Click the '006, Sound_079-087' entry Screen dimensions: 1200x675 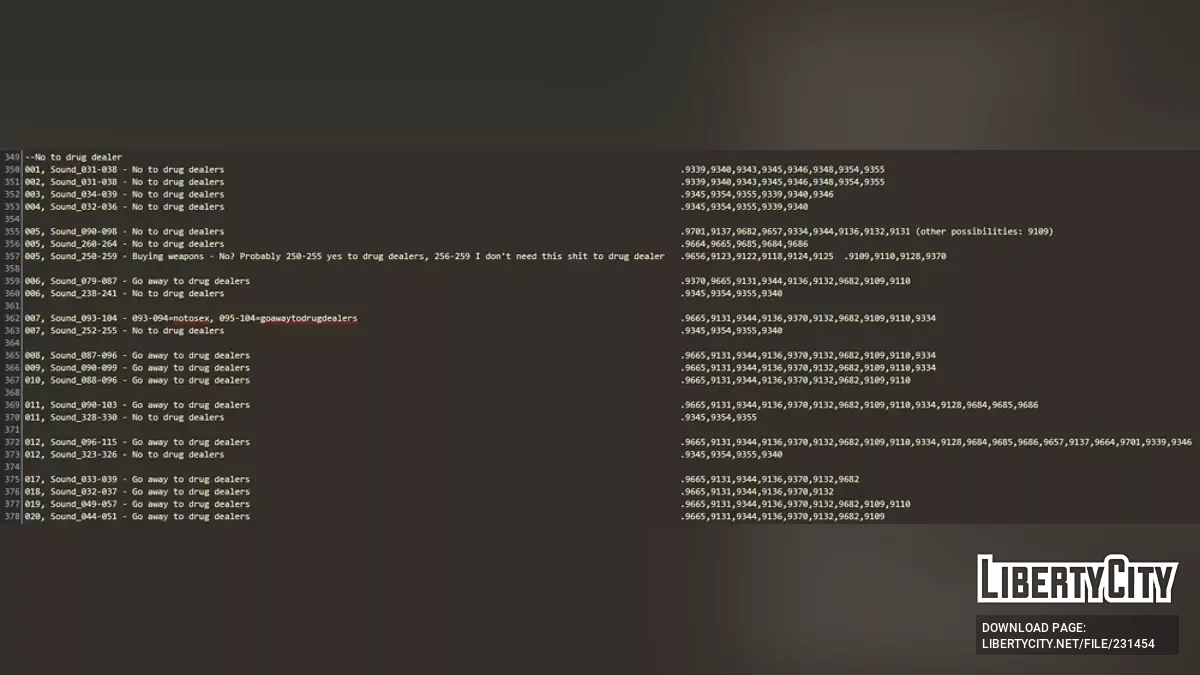tap(137, 281)
